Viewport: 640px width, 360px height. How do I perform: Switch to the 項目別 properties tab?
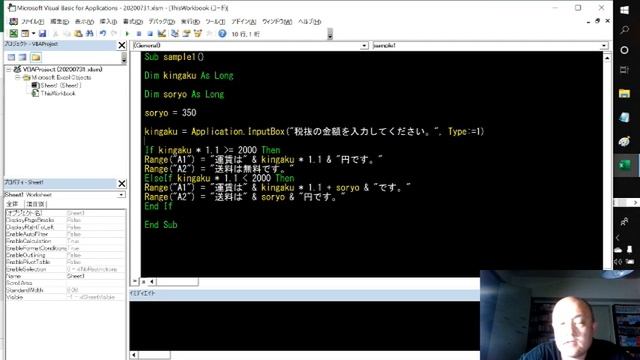click(x=36, y=204)
